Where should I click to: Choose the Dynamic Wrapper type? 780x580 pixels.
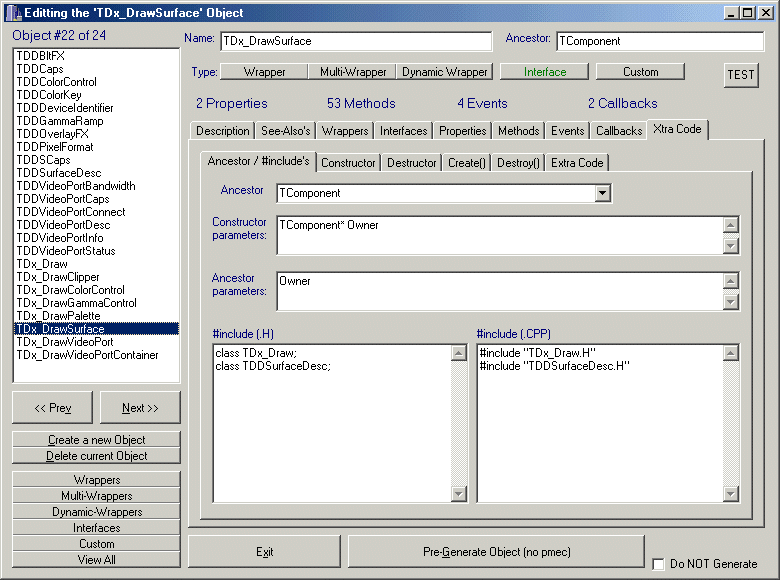(x=445, y=72)
